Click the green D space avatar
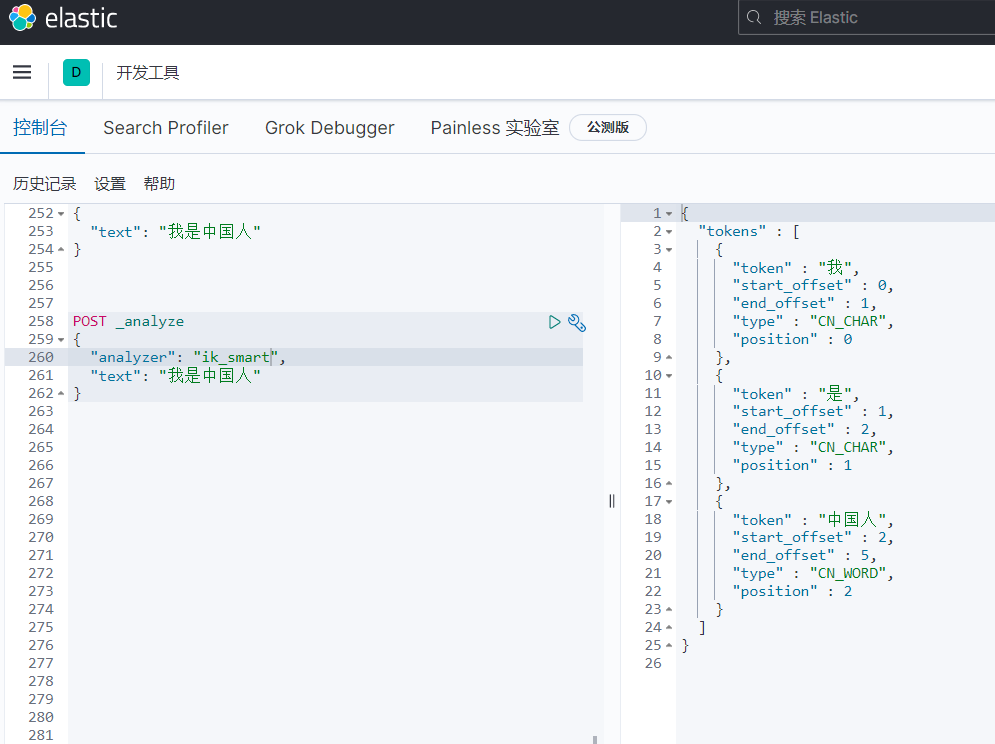This screenshot has width=995, height=744. click(x=76, y=72)
